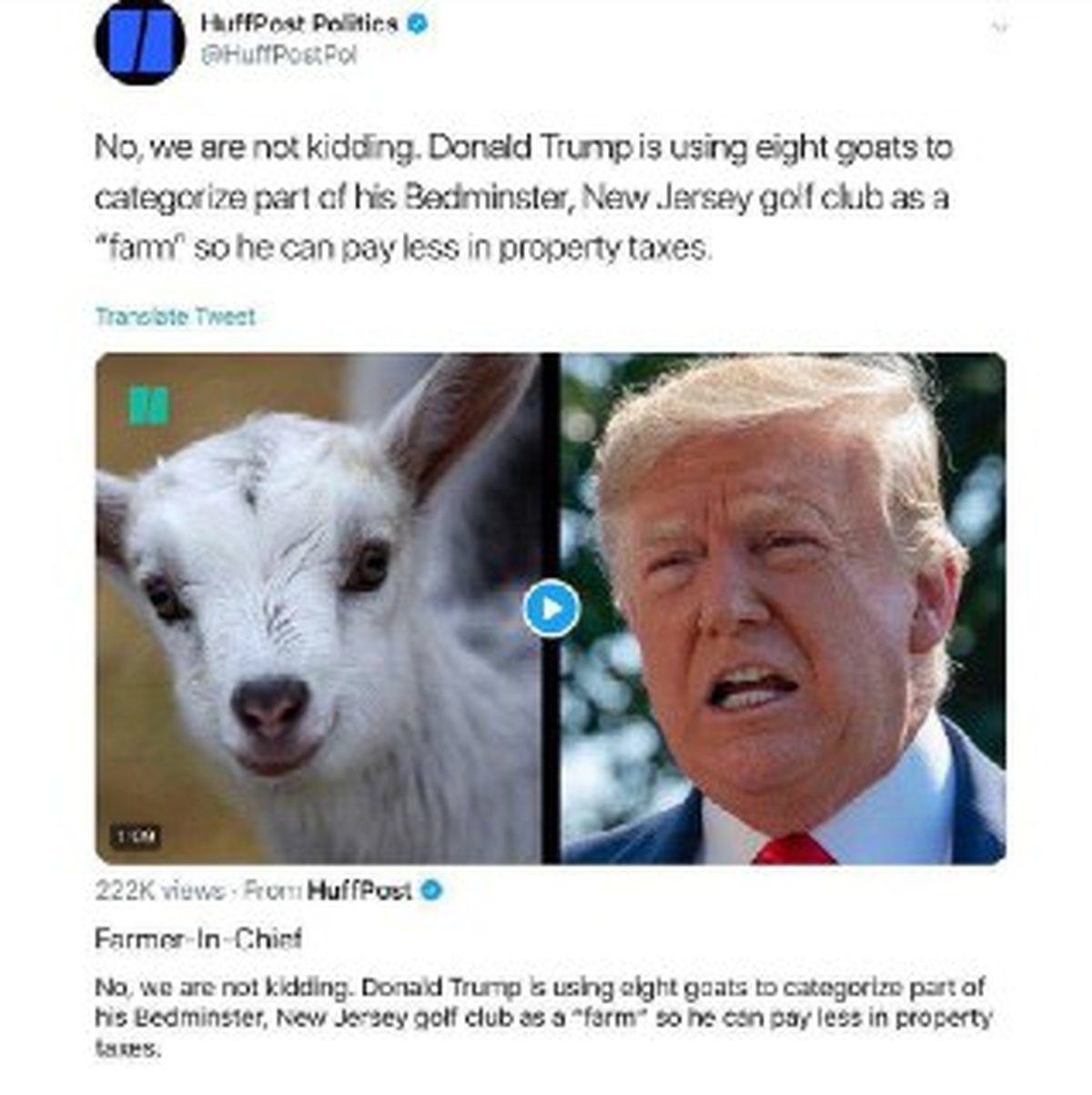The image size is (1092, 1095).
Task: Click the black divider between video halves
Action: [551, 608]
